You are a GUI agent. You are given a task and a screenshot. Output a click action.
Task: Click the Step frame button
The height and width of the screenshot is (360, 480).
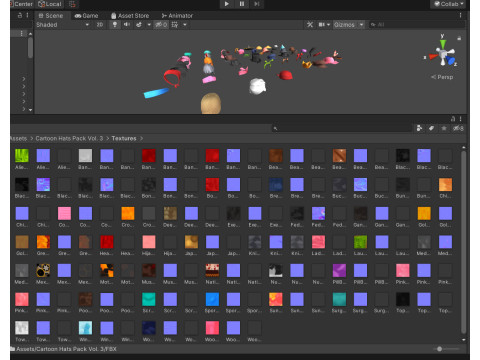point(257,4)
